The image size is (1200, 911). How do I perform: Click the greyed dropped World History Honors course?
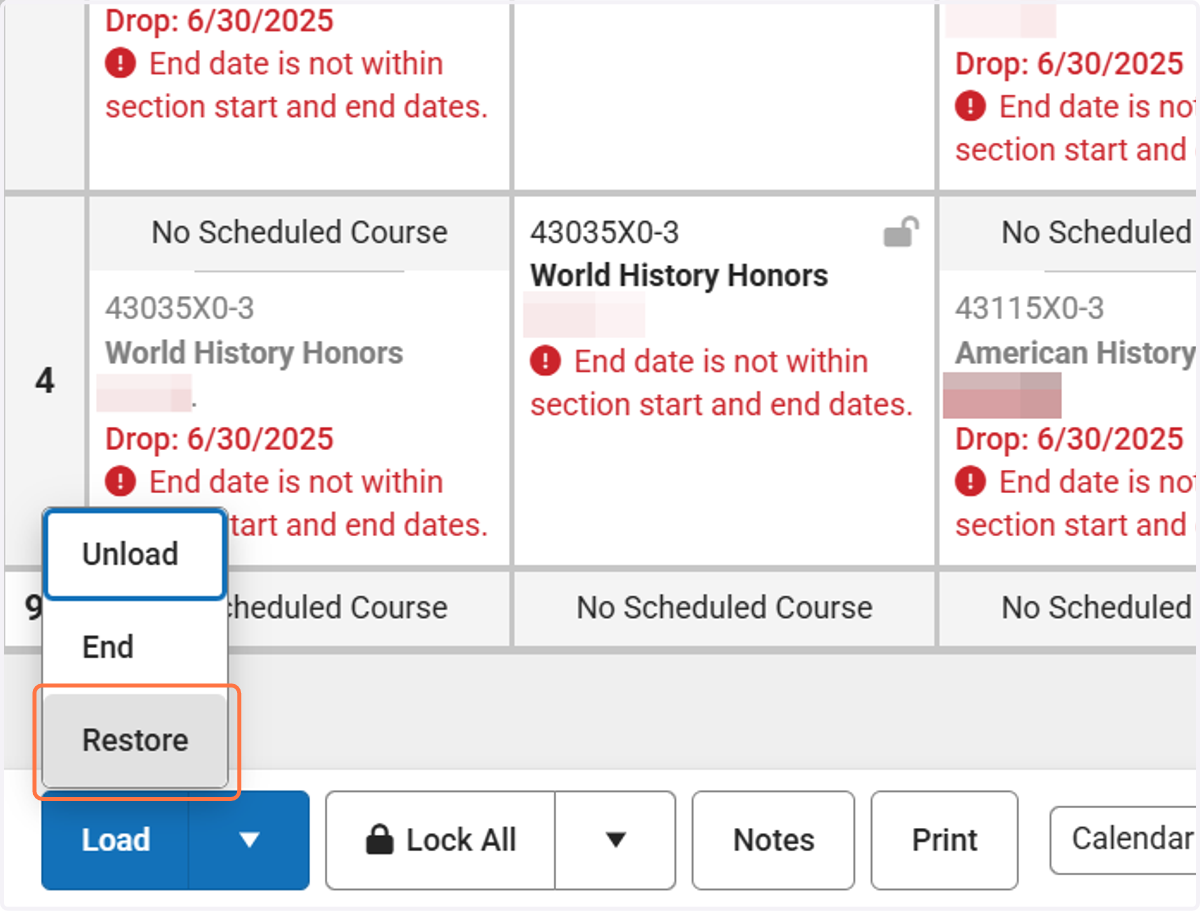click(254, 353)
